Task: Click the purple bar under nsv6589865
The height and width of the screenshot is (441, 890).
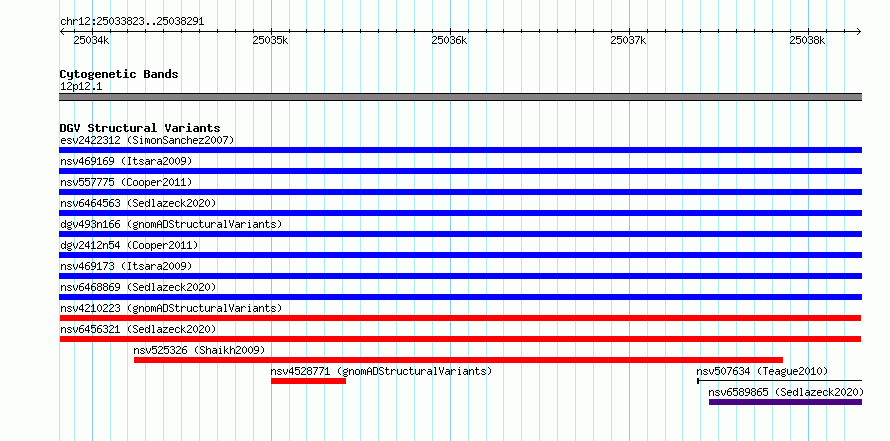Action: (x=785, y=402)
